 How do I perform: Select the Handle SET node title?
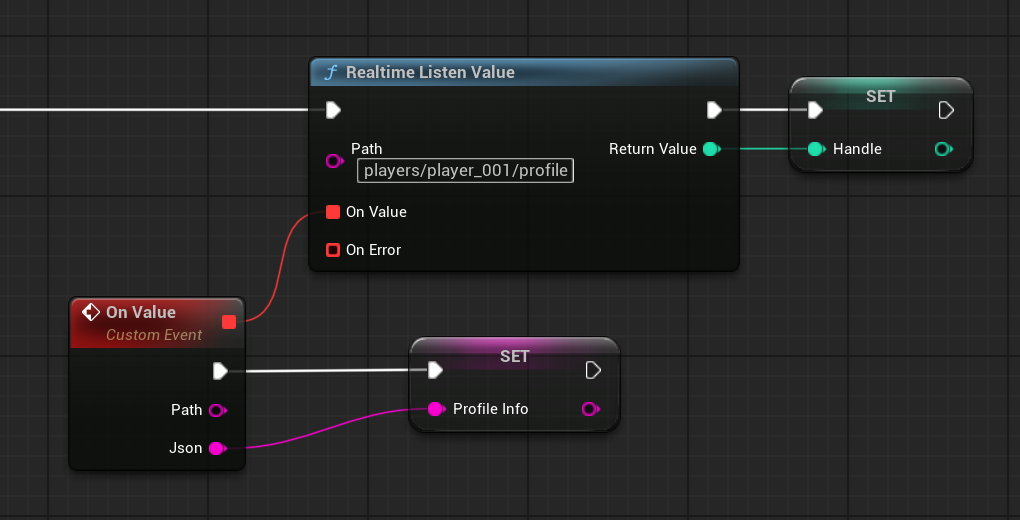point(880,96)
